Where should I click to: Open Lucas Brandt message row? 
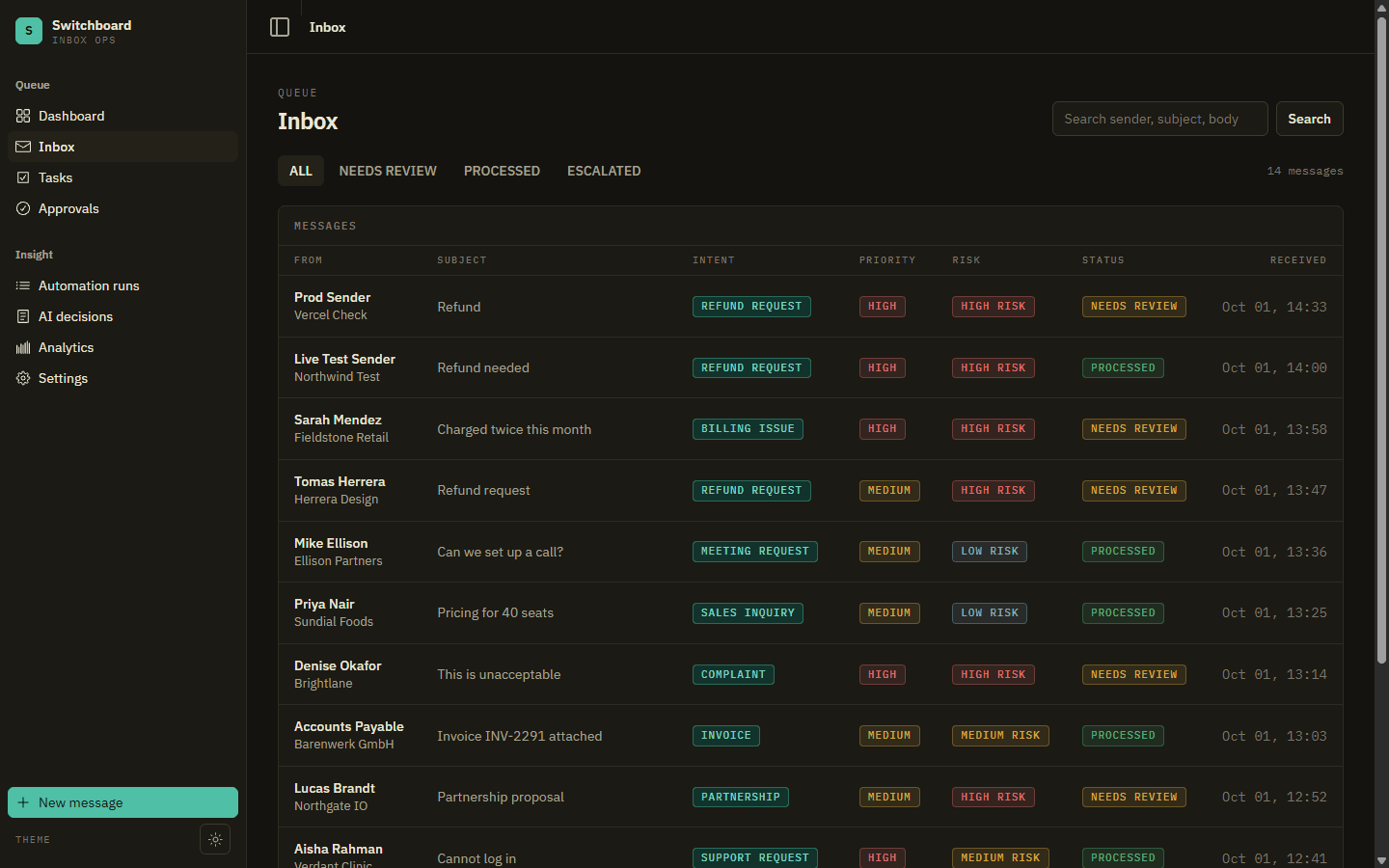(x=810, y=797)
